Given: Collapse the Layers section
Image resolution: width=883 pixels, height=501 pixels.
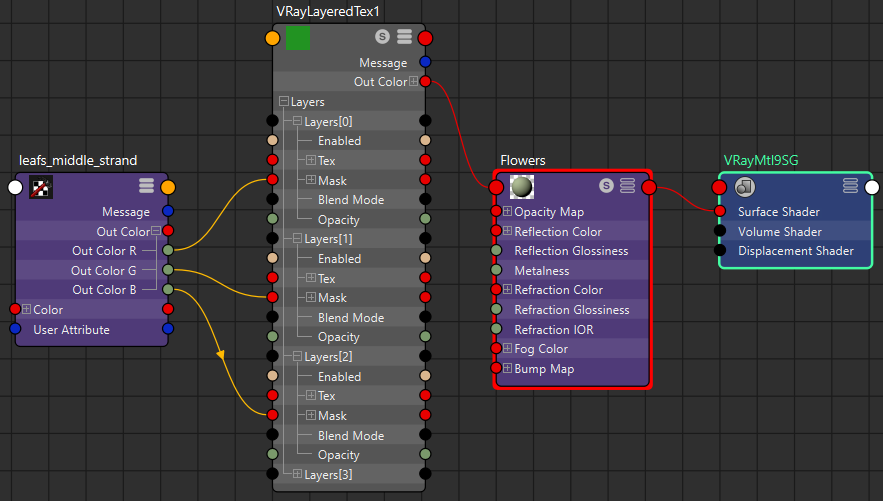Looking at the screenshot, I should coord(284,101).
